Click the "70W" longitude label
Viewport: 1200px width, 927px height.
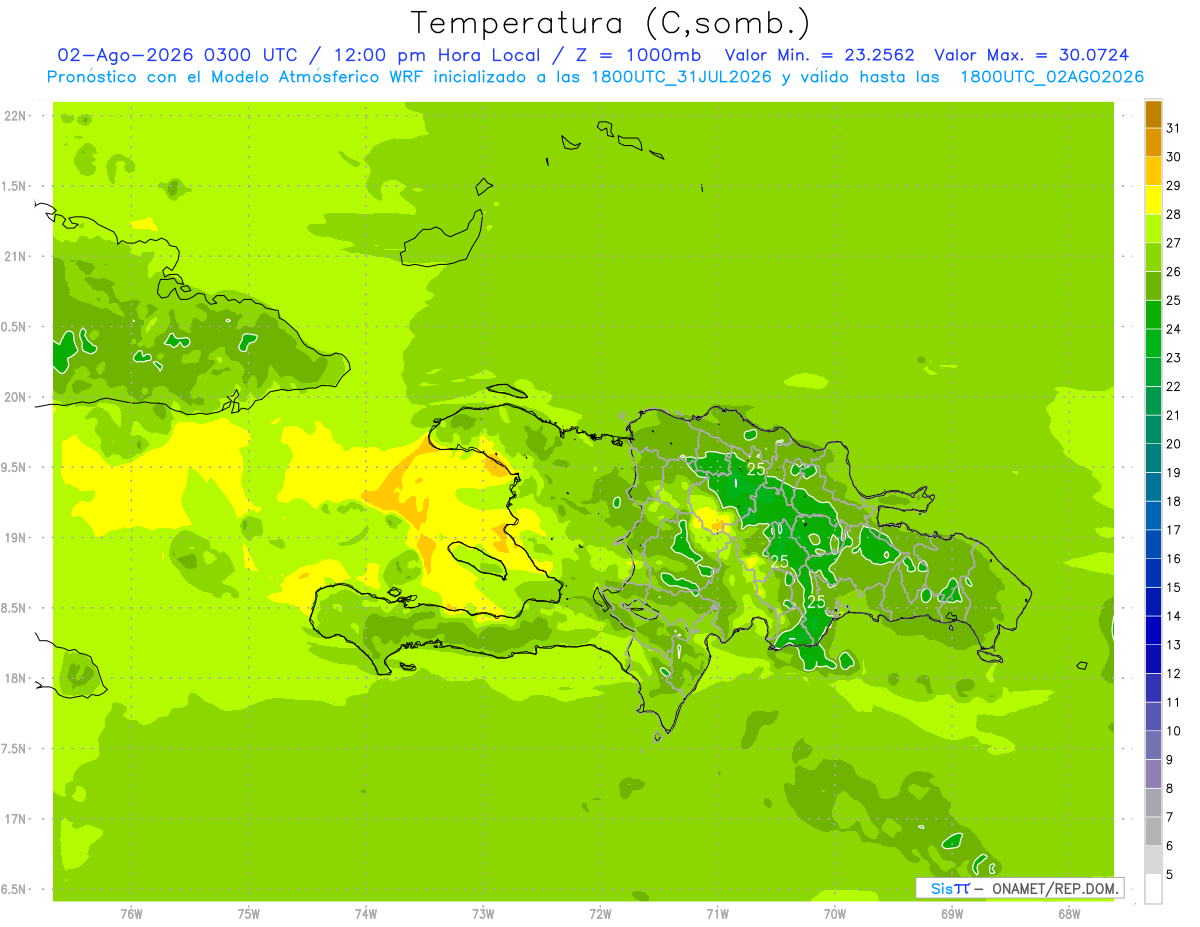click(835, 914)
